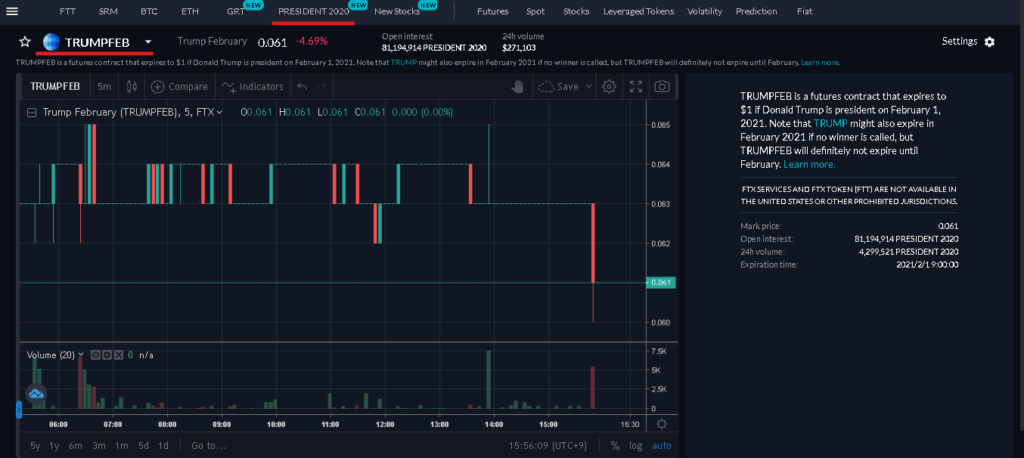The width and height of the screenshot is (1024, 458).
Task: Hide the Volume indicator with eye icon
Action: pos(95,355)
